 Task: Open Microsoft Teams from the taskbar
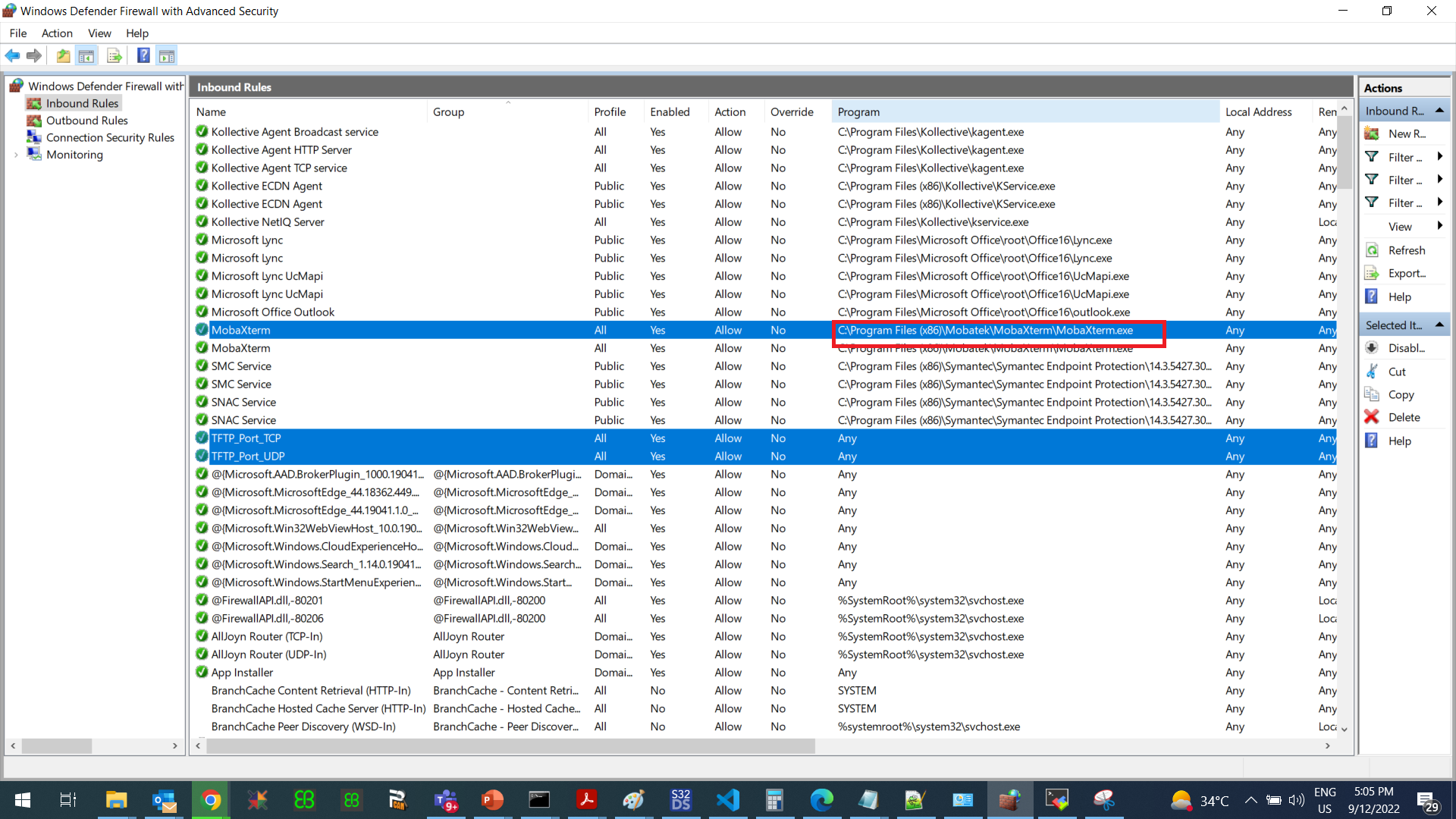click(x=446, y=800)
